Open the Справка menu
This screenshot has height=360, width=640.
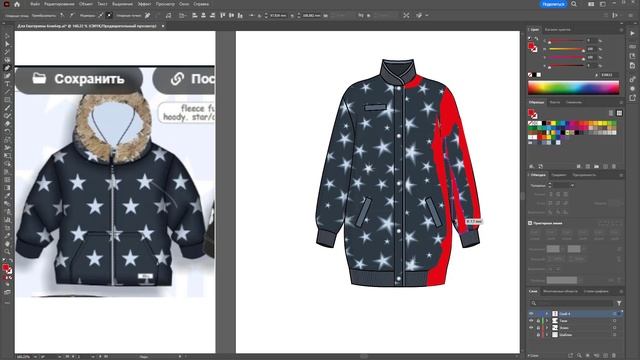(x=201, y=4)
